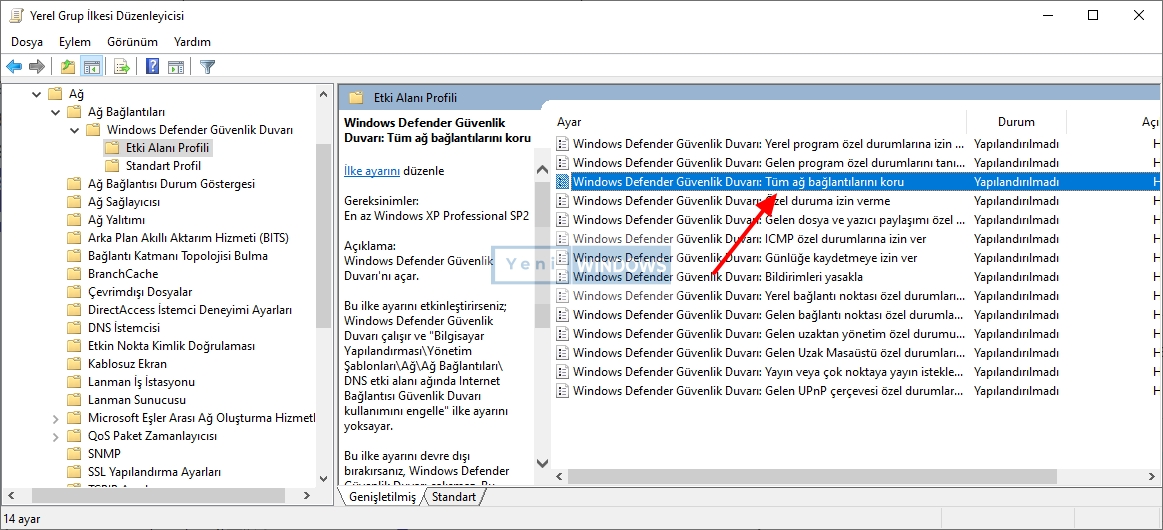The image size is (1163, 530).
Task: Sort by the Durum column header
Action: pyautogui.click(x=1016, y=122)
